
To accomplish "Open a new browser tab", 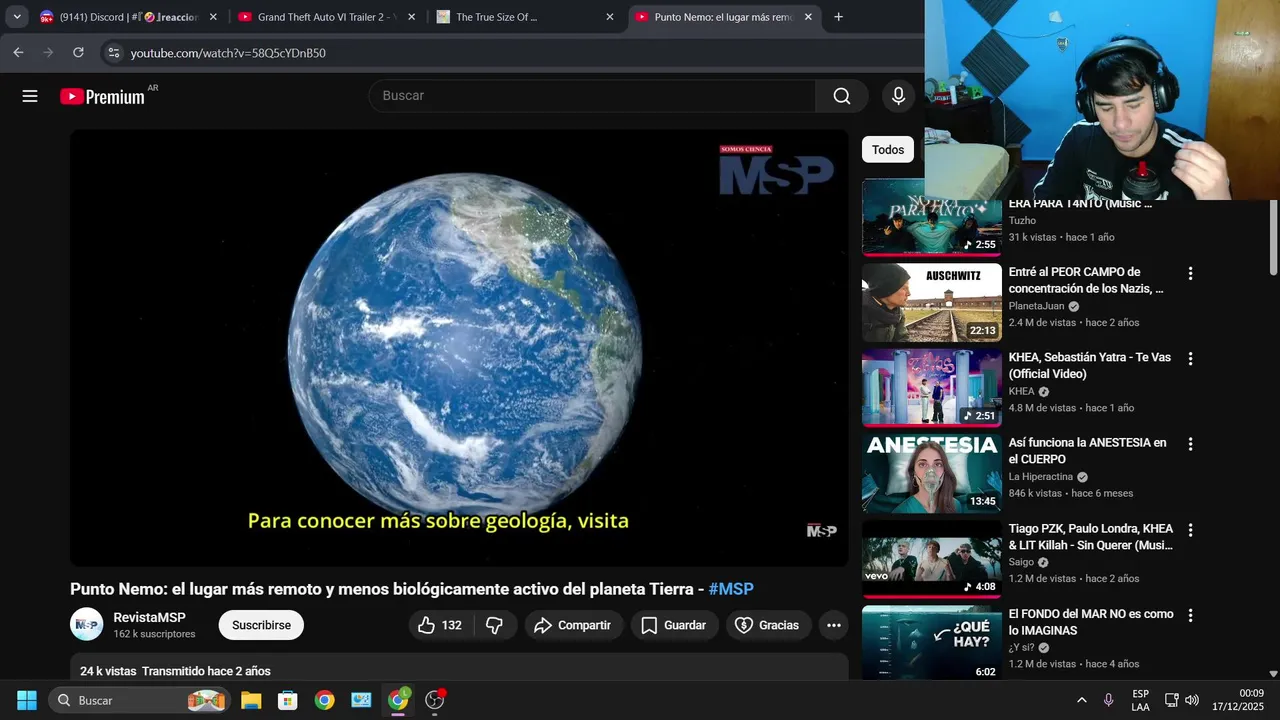I will 838,17.
